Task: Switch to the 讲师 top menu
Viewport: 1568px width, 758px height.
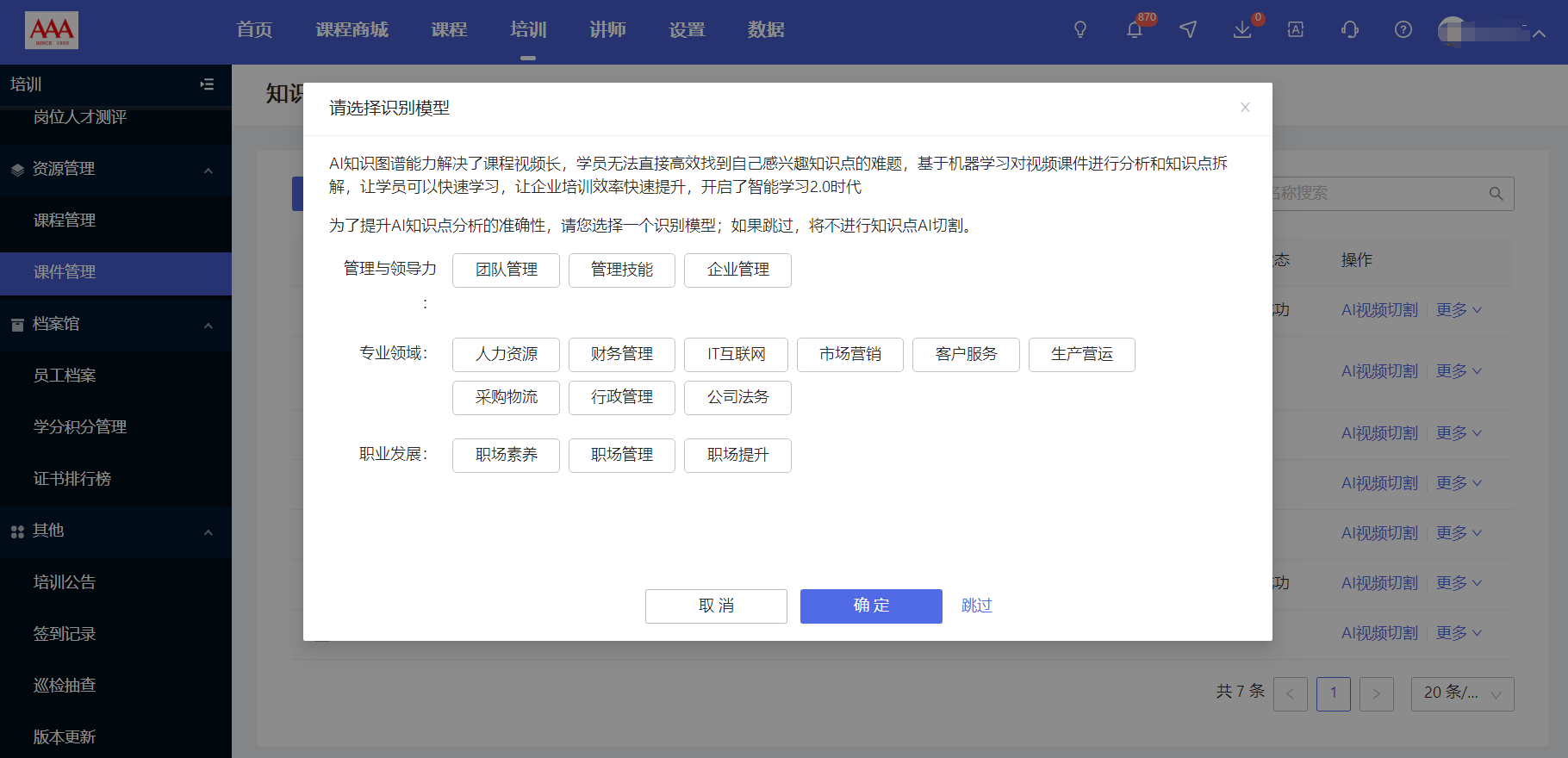Action: [607, 30]
